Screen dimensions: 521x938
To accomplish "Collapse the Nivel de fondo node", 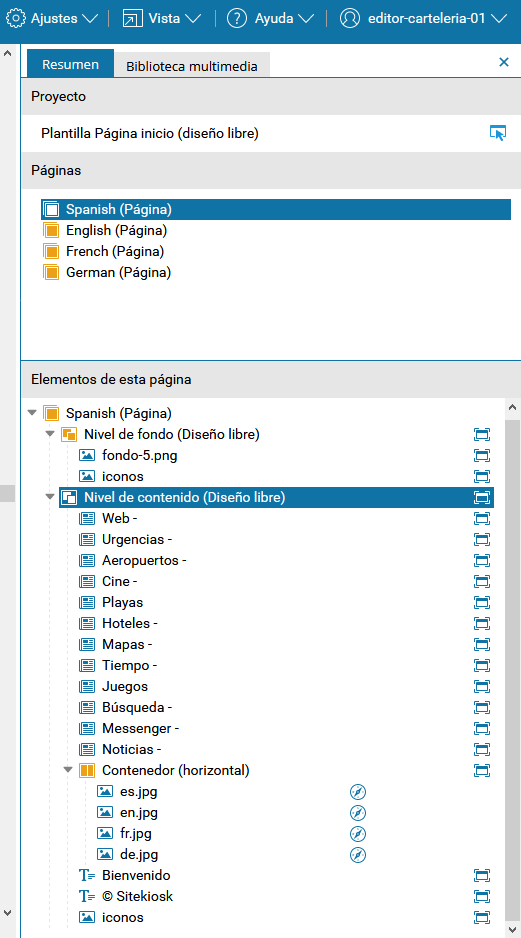I will click(x=50, y=434).
